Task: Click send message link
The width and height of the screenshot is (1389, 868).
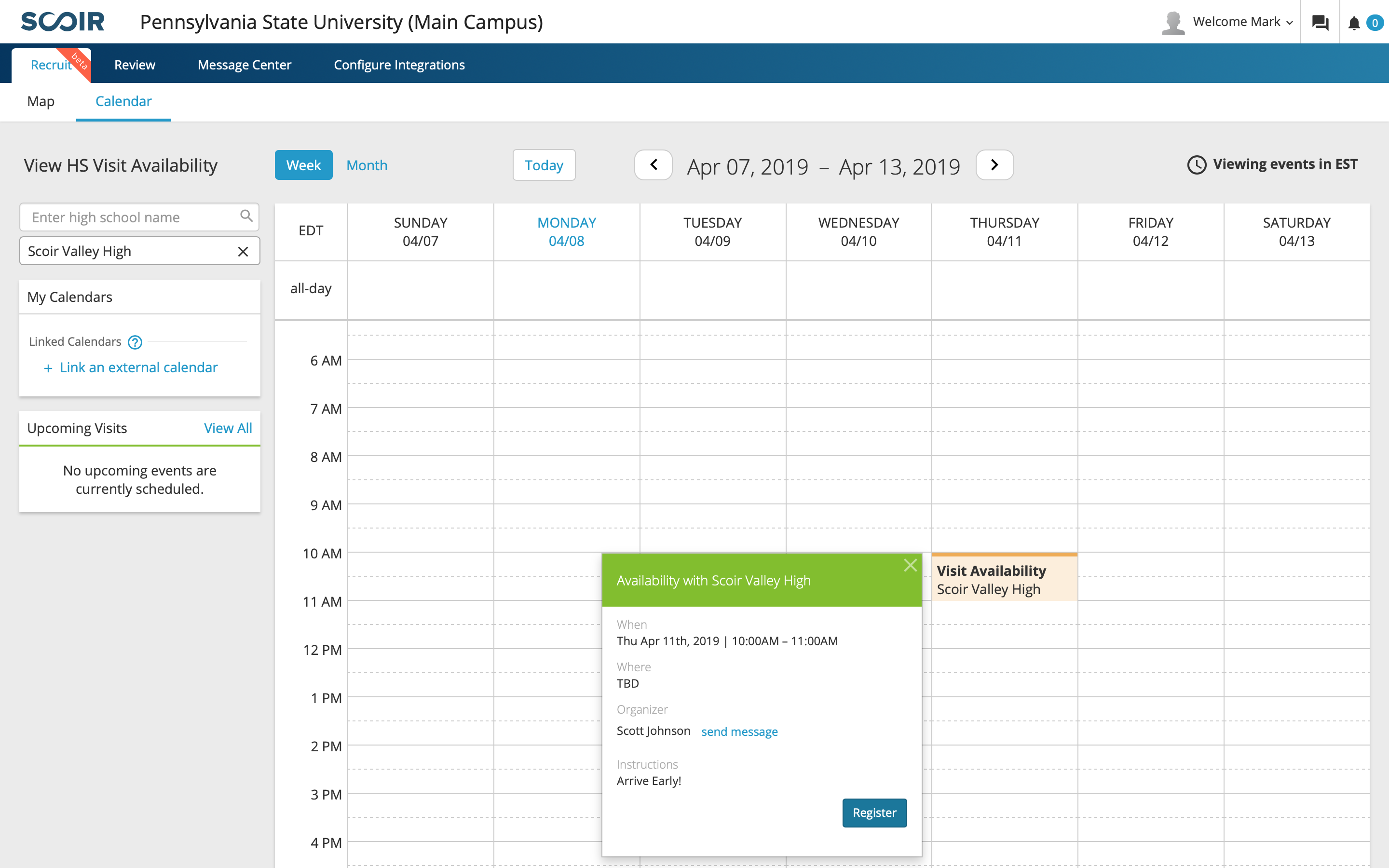Action: 739,732
